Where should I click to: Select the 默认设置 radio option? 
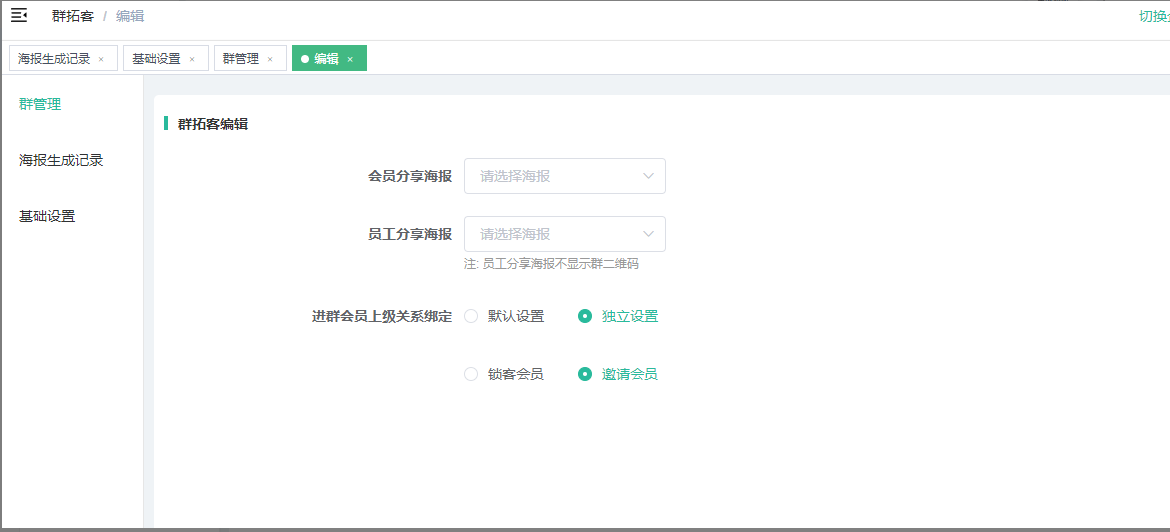(471, 316)
